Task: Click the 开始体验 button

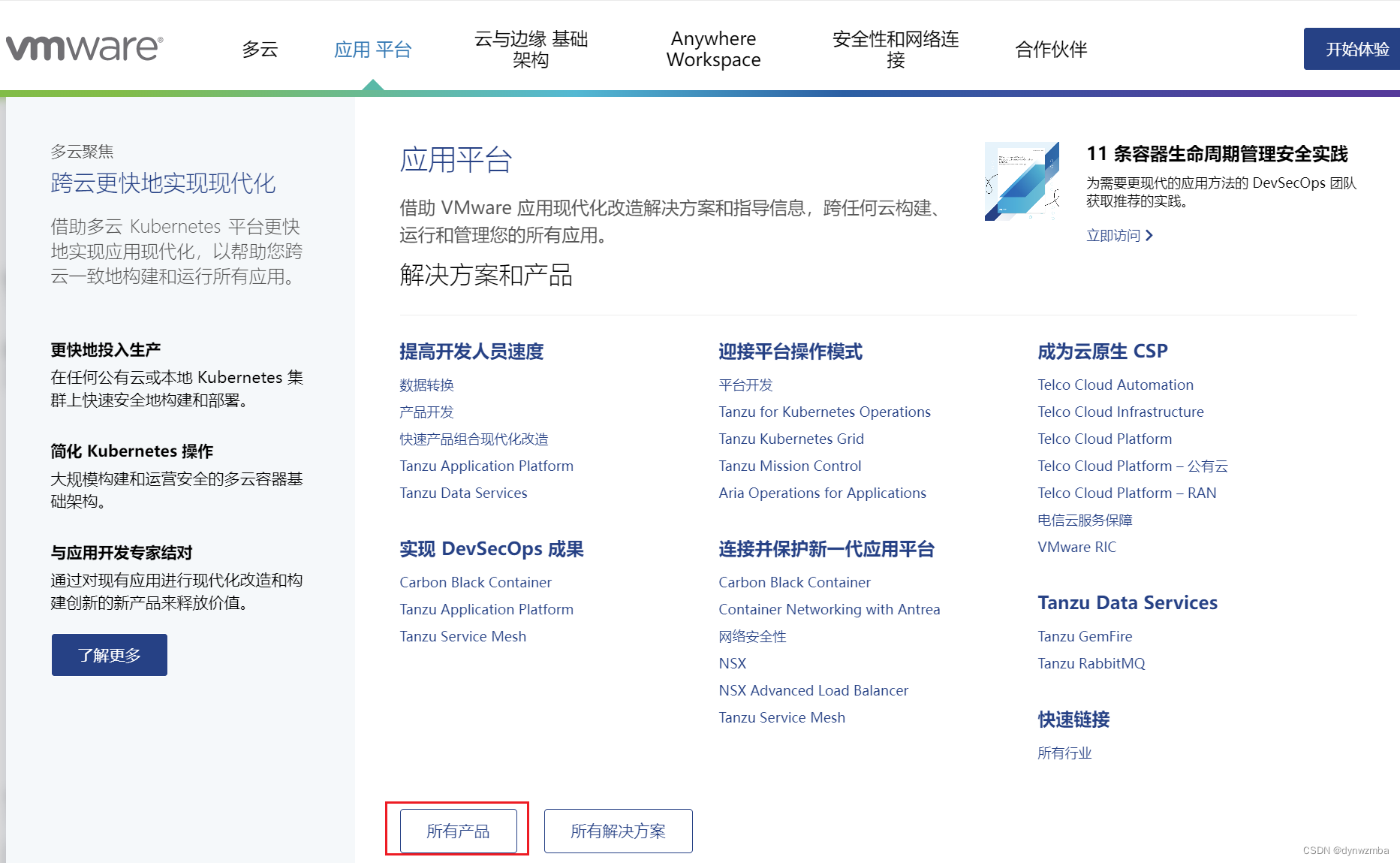Action: [1352, 49]
